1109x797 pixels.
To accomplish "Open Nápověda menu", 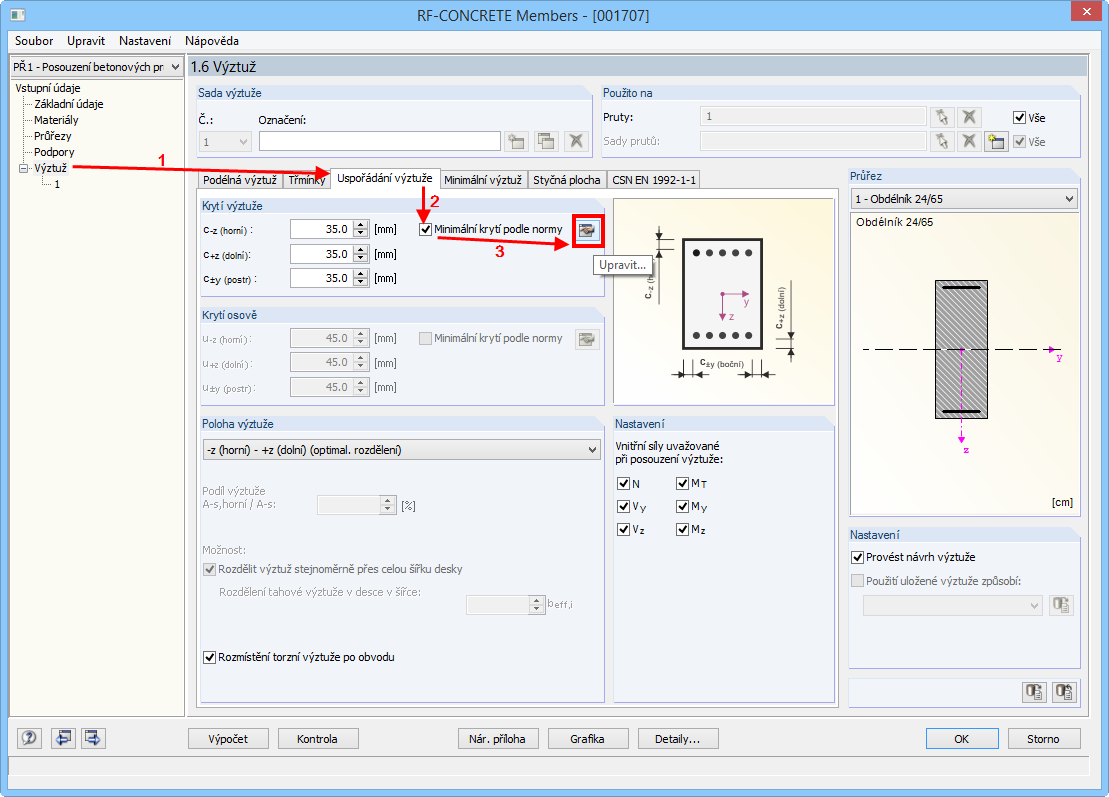I will point(211,41).
